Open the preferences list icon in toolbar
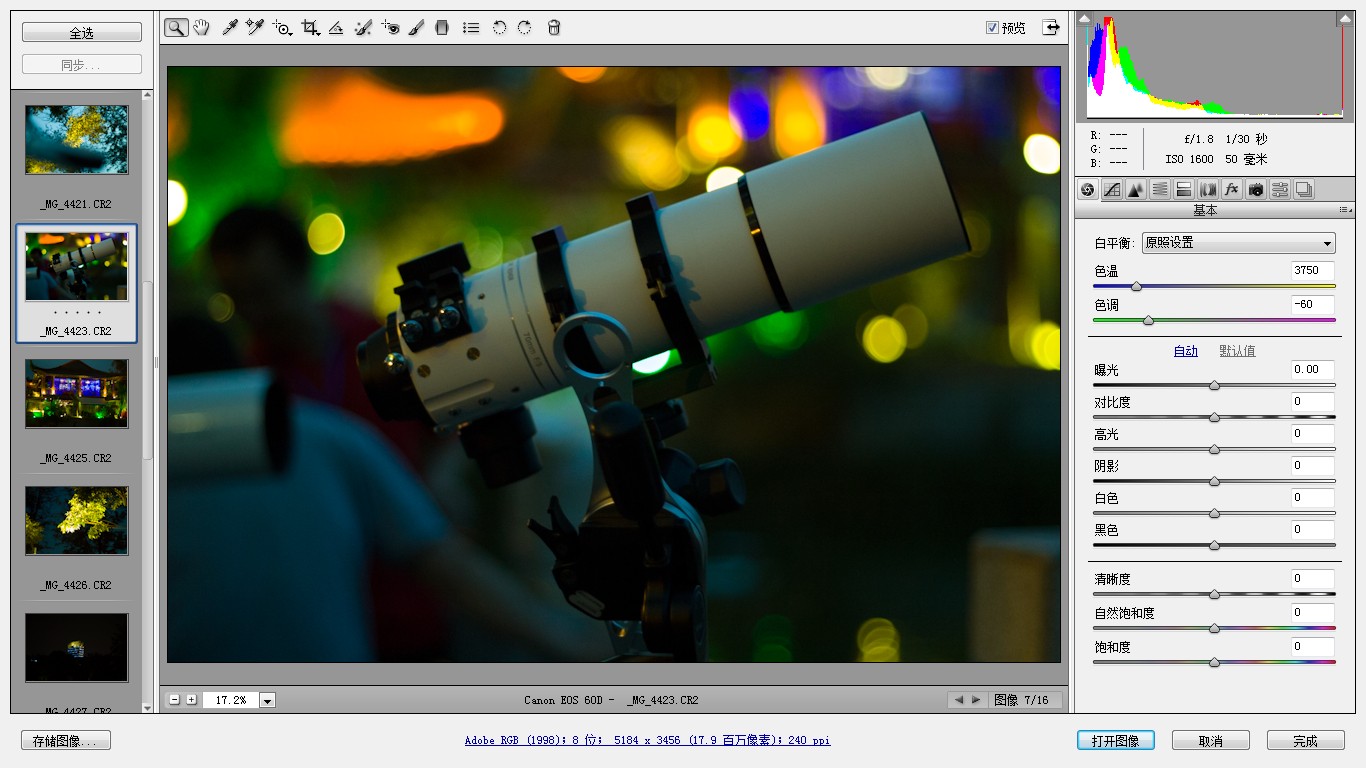Screen dimensions: 1366x768 point(471,28)
